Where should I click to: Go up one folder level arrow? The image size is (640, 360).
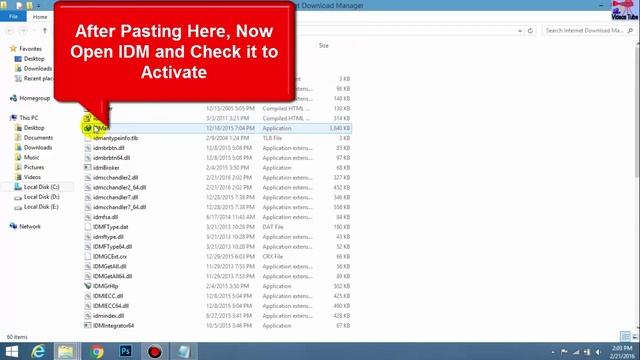pyautogui.click(x=45, y=31)
